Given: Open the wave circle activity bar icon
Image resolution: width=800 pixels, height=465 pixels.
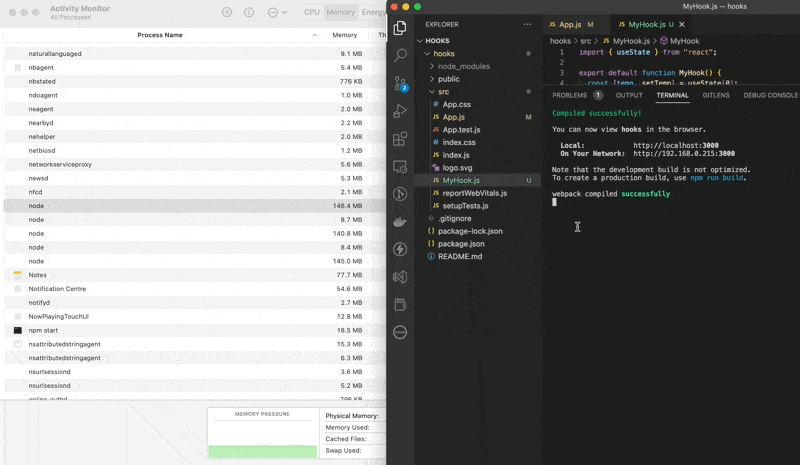Looking at the screenshot, I should pyautogui.click(x=400, y=332).
